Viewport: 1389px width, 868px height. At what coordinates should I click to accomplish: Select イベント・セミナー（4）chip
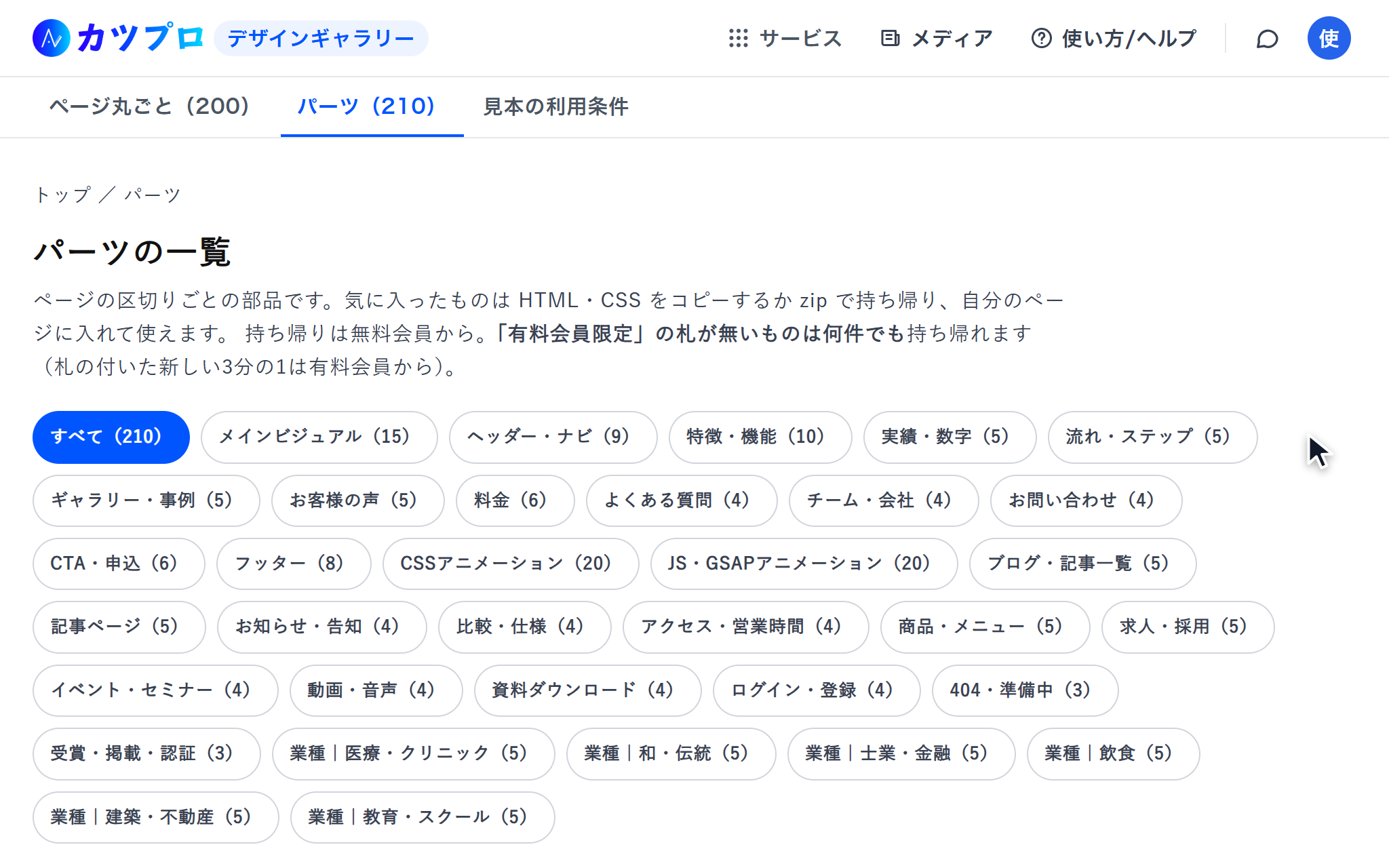(155, 690)
